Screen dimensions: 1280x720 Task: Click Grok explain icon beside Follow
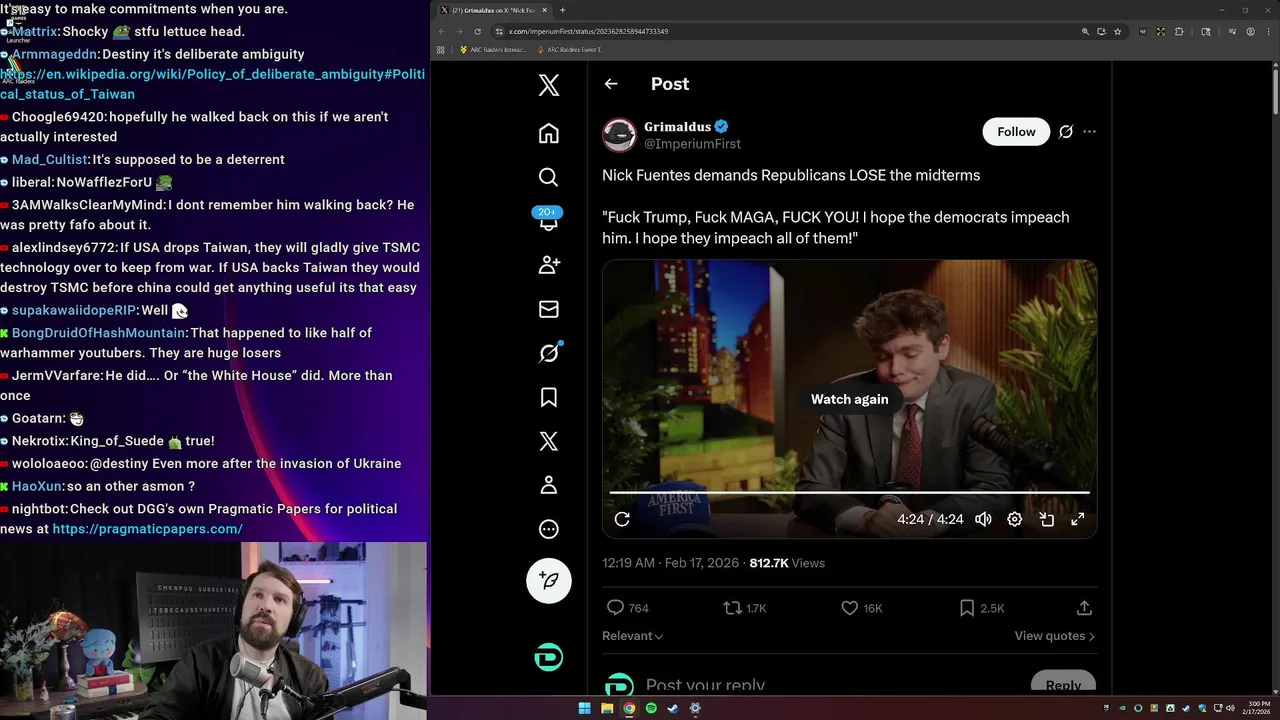(x=1066, y=132)
